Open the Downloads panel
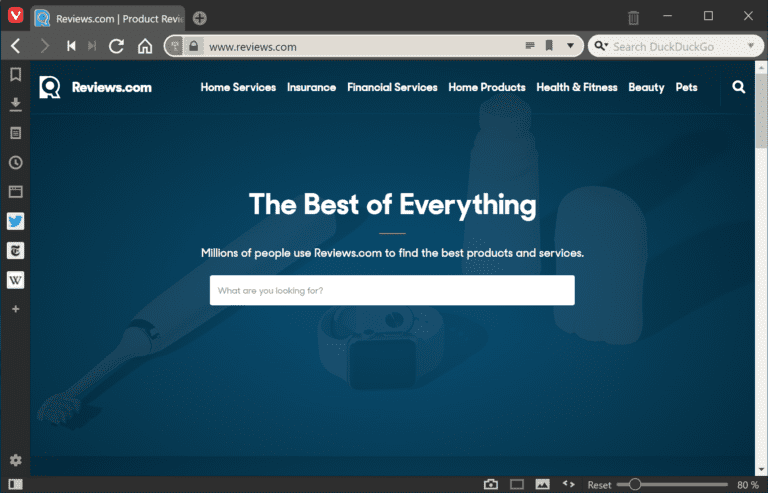 click(16, 104)
